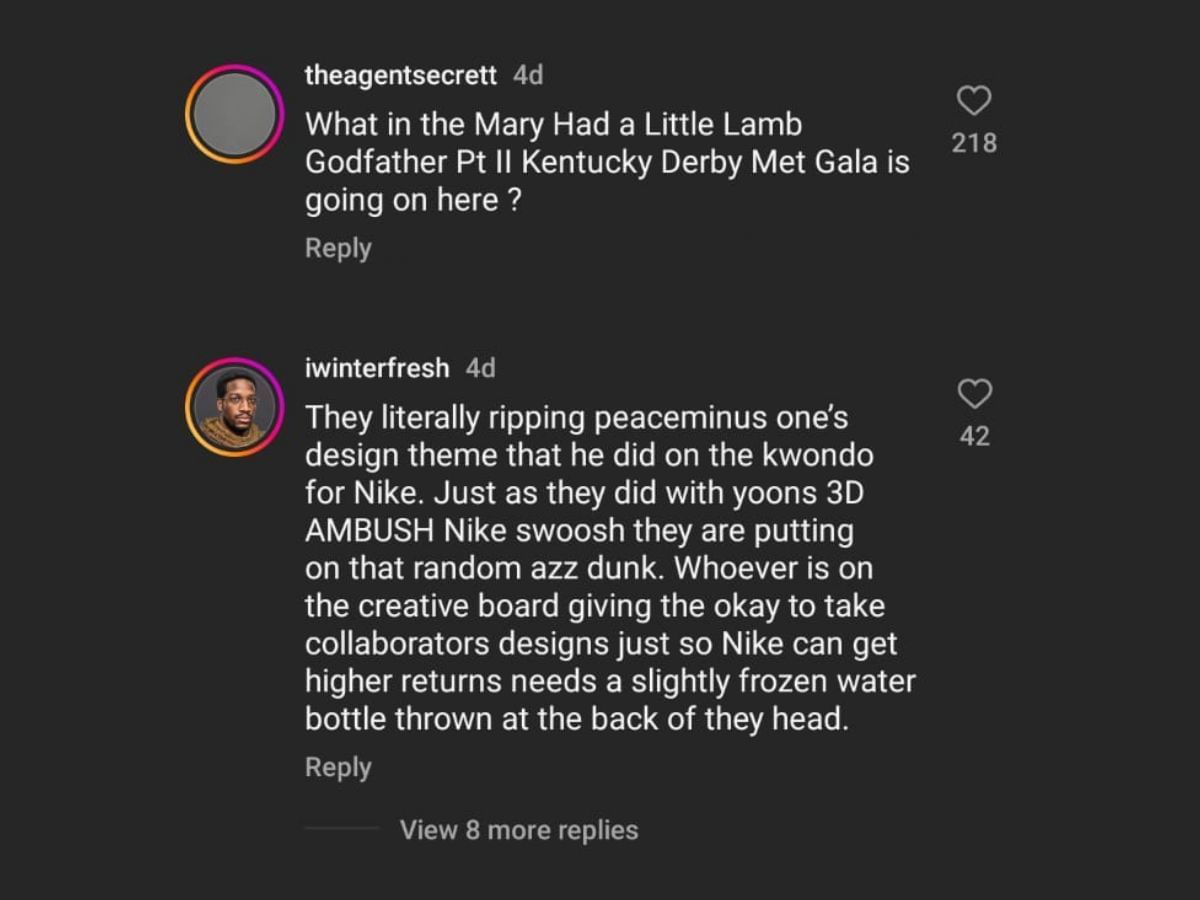Go to the iwinterfresh username profile
Screen dimensions: 1200x900
tap(377, 368)
